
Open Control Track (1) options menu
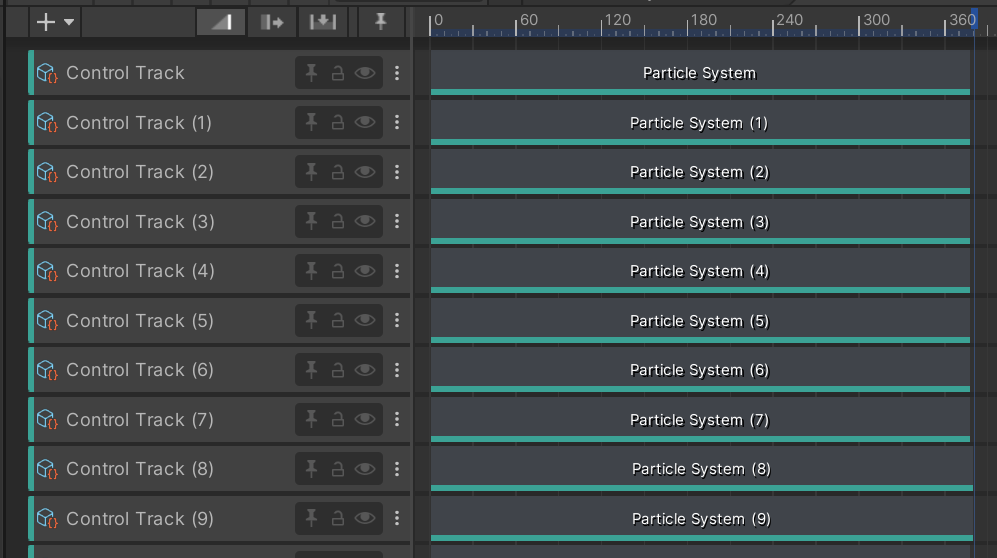coord(397,122)
